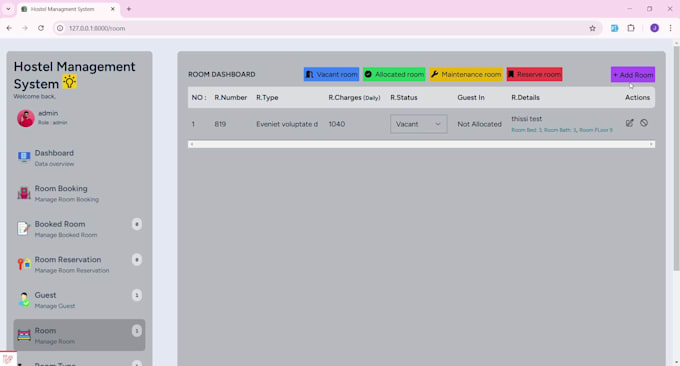The image size is (680, 366).
Task: Go forward in browser history
Action: tap(25, 28)
